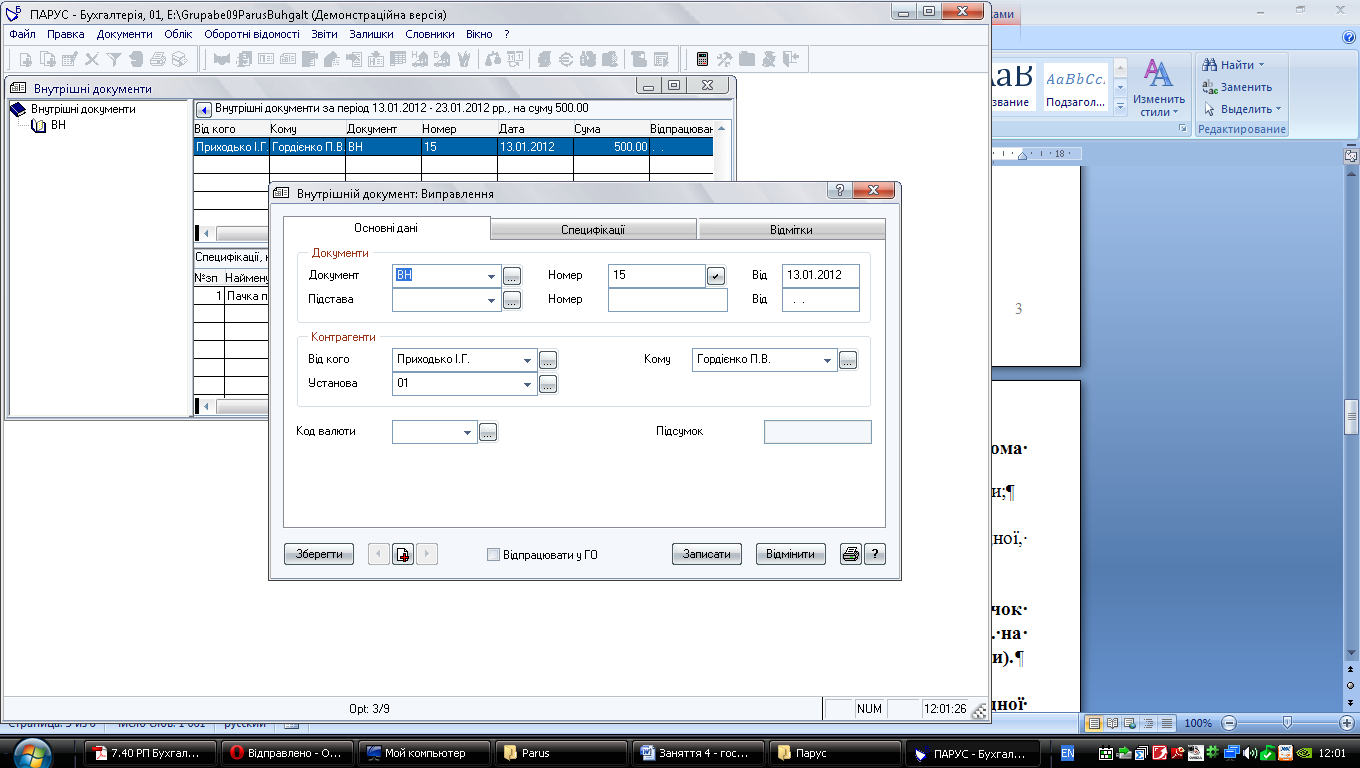Image resolution: width=1360 pixels, height=768 pixels.
Task: Open the Выделить dropdown in Word
Action: click(x=1280, y=109)
